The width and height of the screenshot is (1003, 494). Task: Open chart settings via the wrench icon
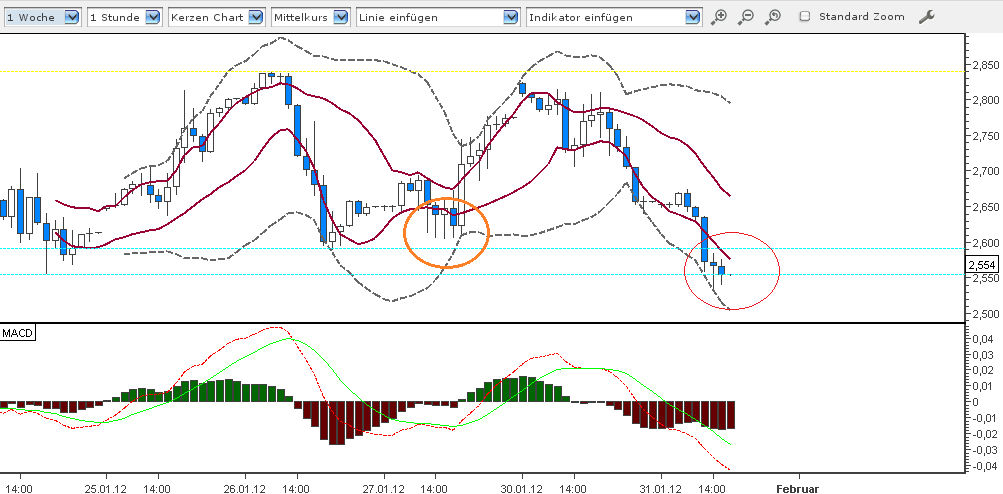click(x=926, y=17)
